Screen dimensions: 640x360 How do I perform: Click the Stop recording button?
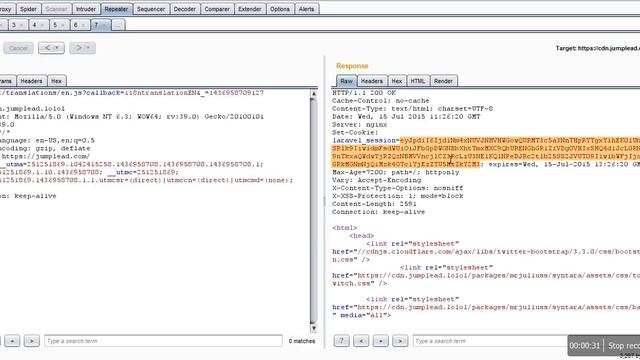pyautogui.click(x=623, y=345)
